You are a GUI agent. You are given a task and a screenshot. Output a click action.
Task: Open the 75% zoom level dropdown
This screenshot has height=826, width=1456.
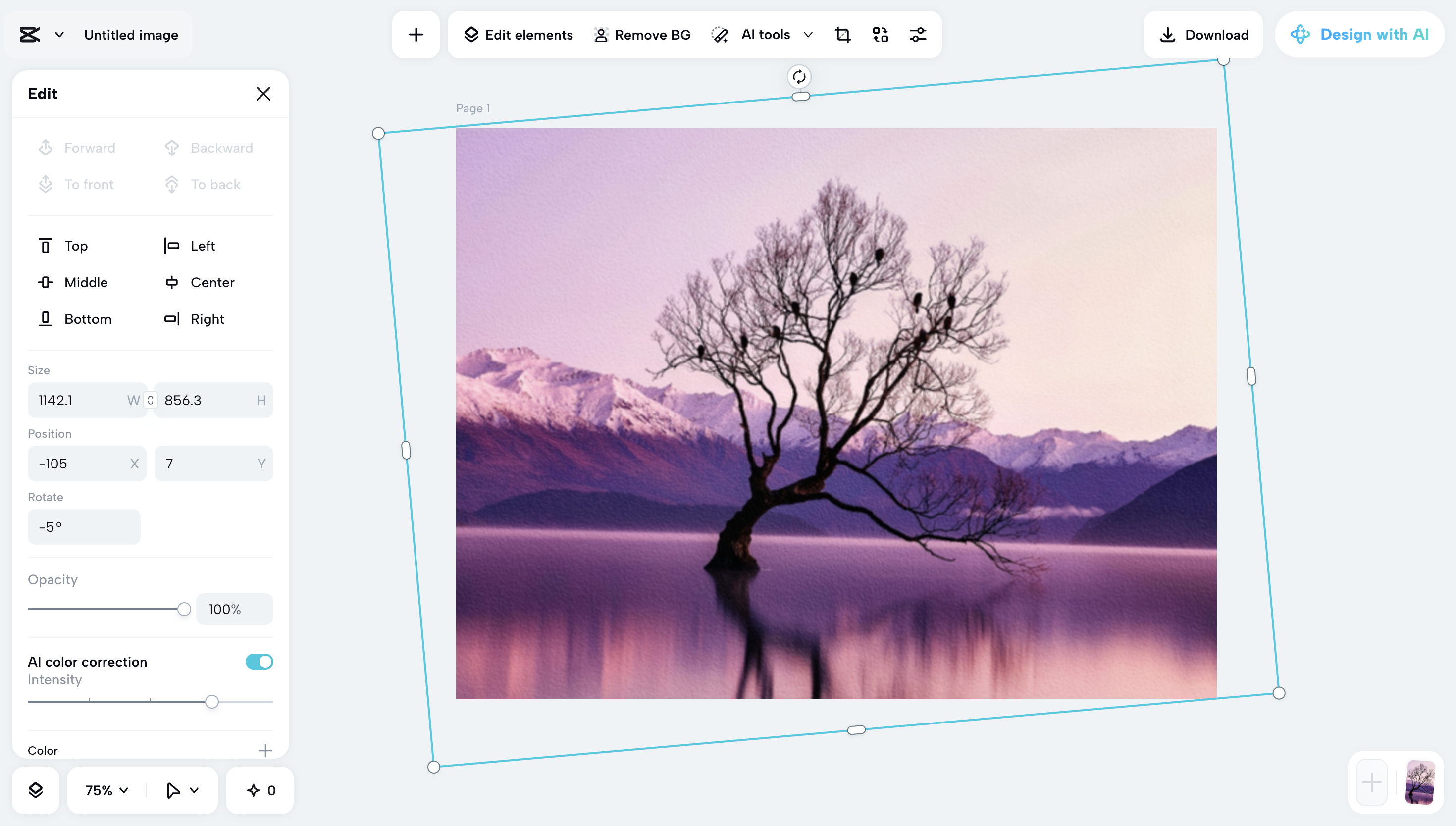pyautogui.click(x=106, y=790)
